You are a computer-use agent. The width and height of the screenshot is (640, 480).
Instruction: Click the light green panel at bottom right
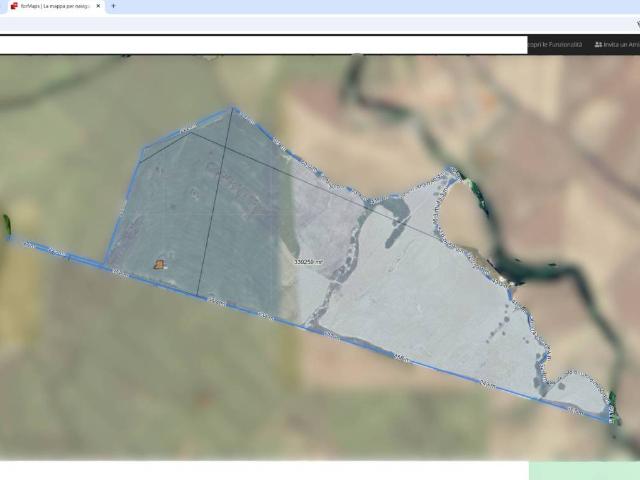point(584,470)
